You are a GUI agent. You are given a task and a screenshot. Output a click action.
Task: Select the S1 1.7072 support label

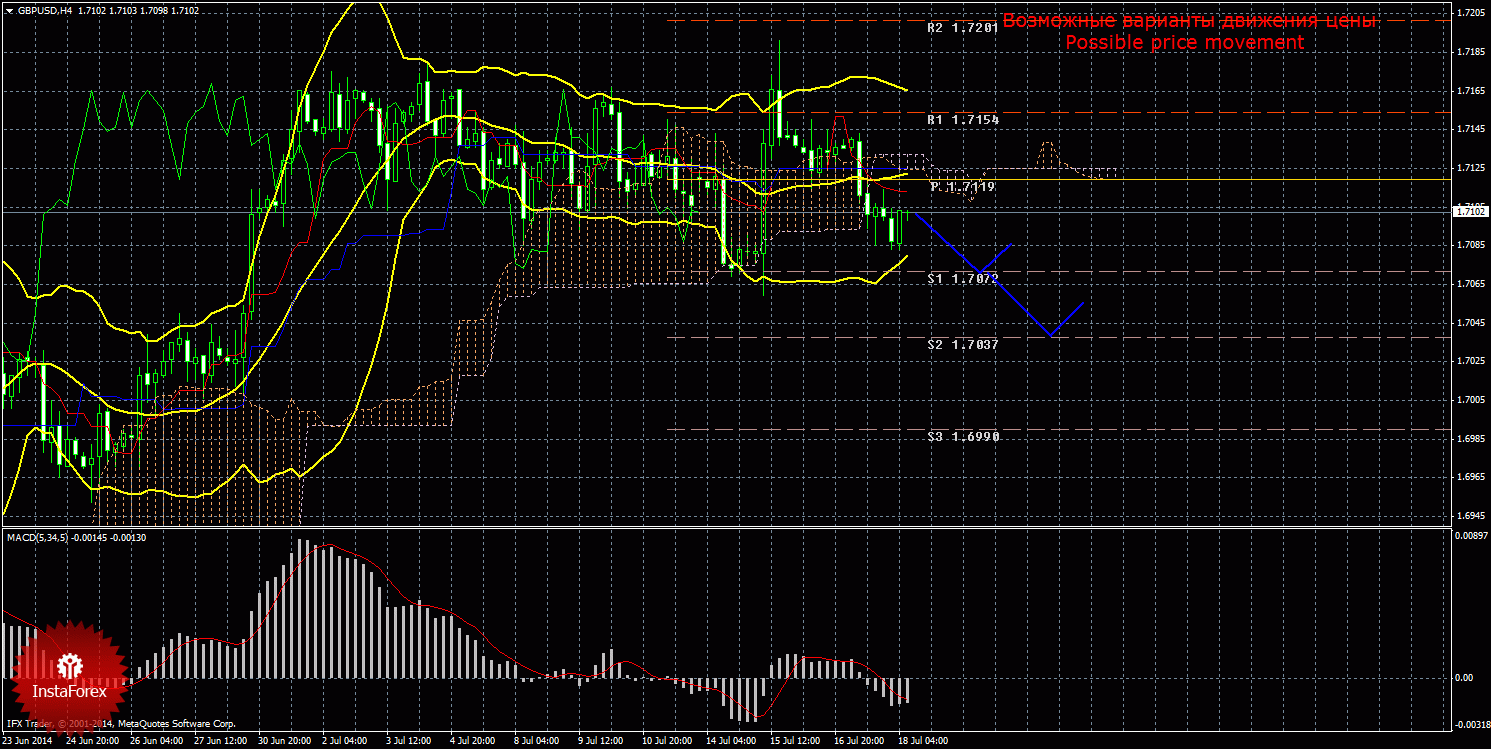pyautogui.click(x=962, y=278)
